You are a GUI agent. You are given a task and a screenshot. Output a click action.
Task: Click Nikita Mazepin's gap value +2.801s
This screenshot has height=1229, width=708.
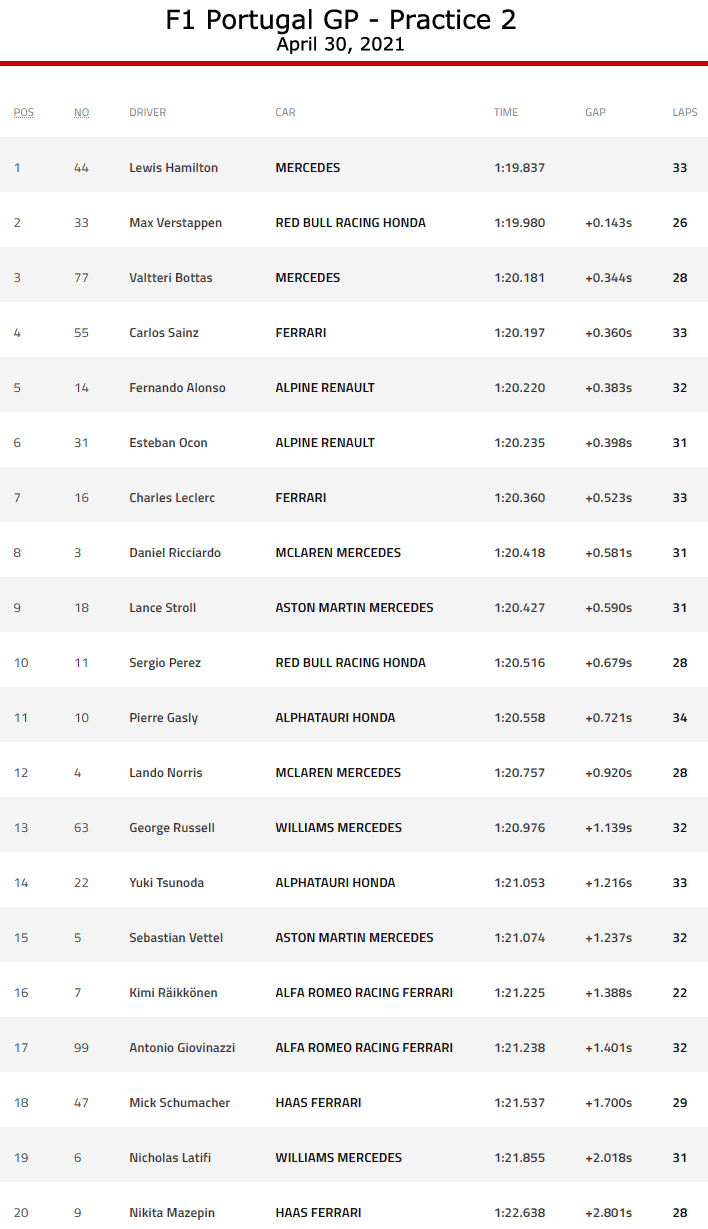(x=608, y=1213)
